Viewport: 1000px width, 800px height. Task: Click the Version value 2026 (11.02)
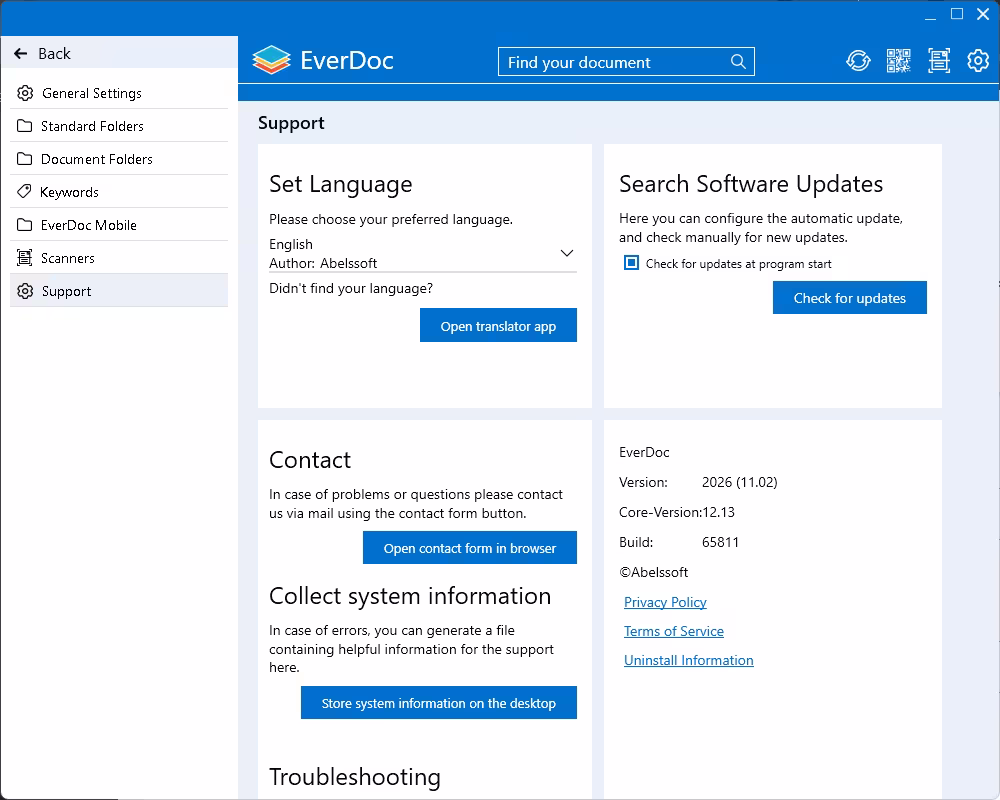[x=740, y=482]
